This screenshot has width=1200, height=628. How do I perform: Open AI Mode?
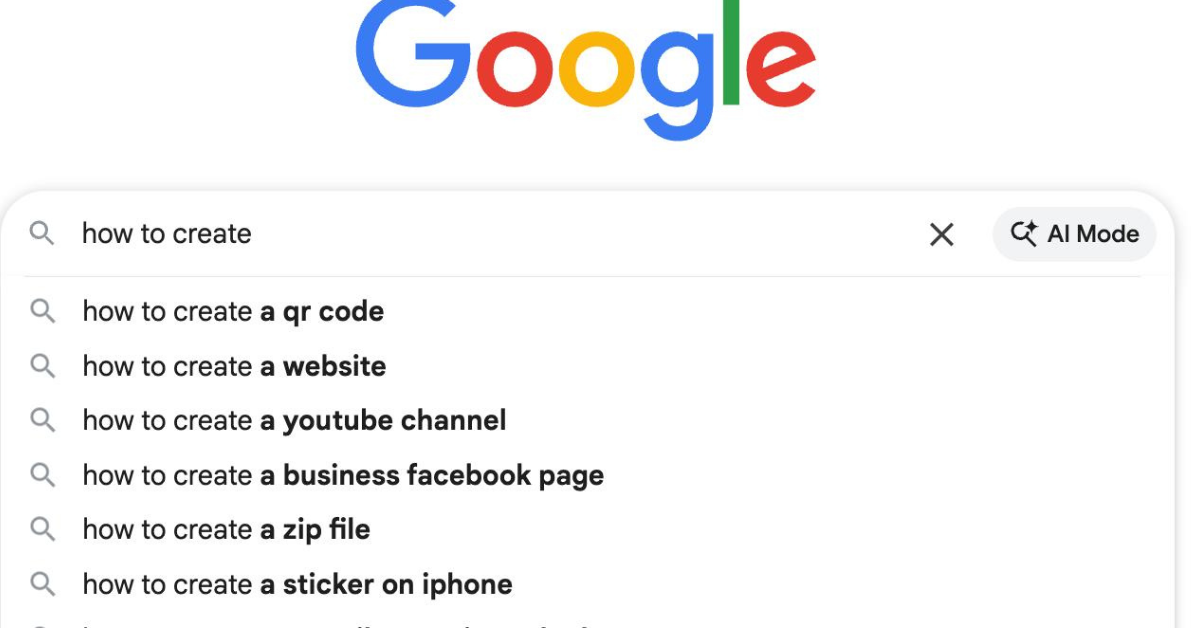coord(1074,234)
